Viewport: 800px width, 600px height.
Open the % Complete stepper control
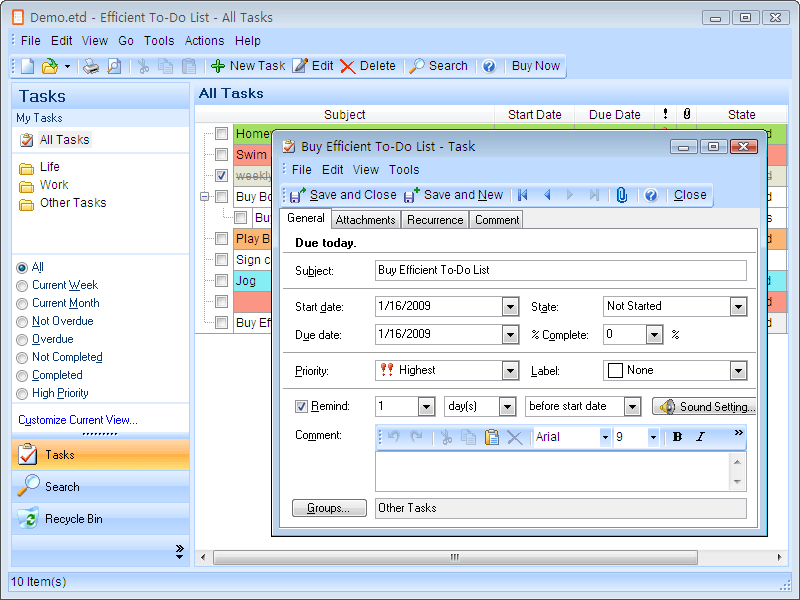coord(655,334)
